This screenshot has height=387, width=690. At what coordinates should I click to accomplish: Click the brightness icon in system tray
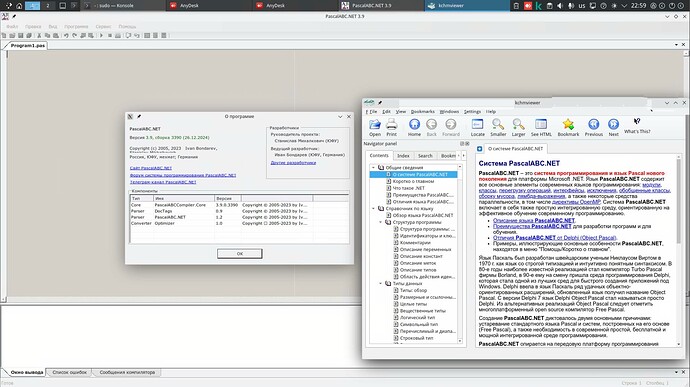click(x=614, y=6)
